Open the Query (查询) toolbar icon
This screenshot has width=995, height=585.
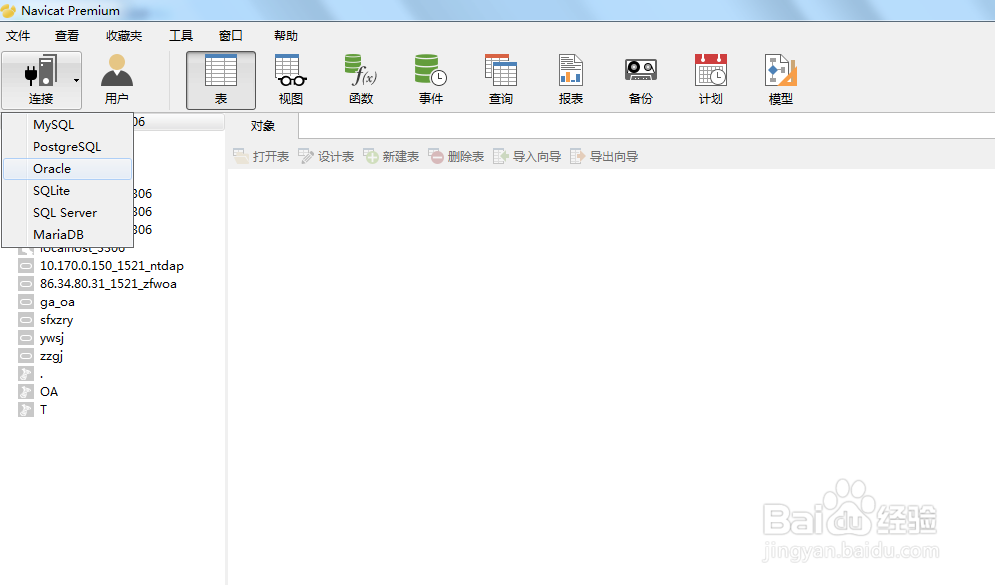coord(501,80)
